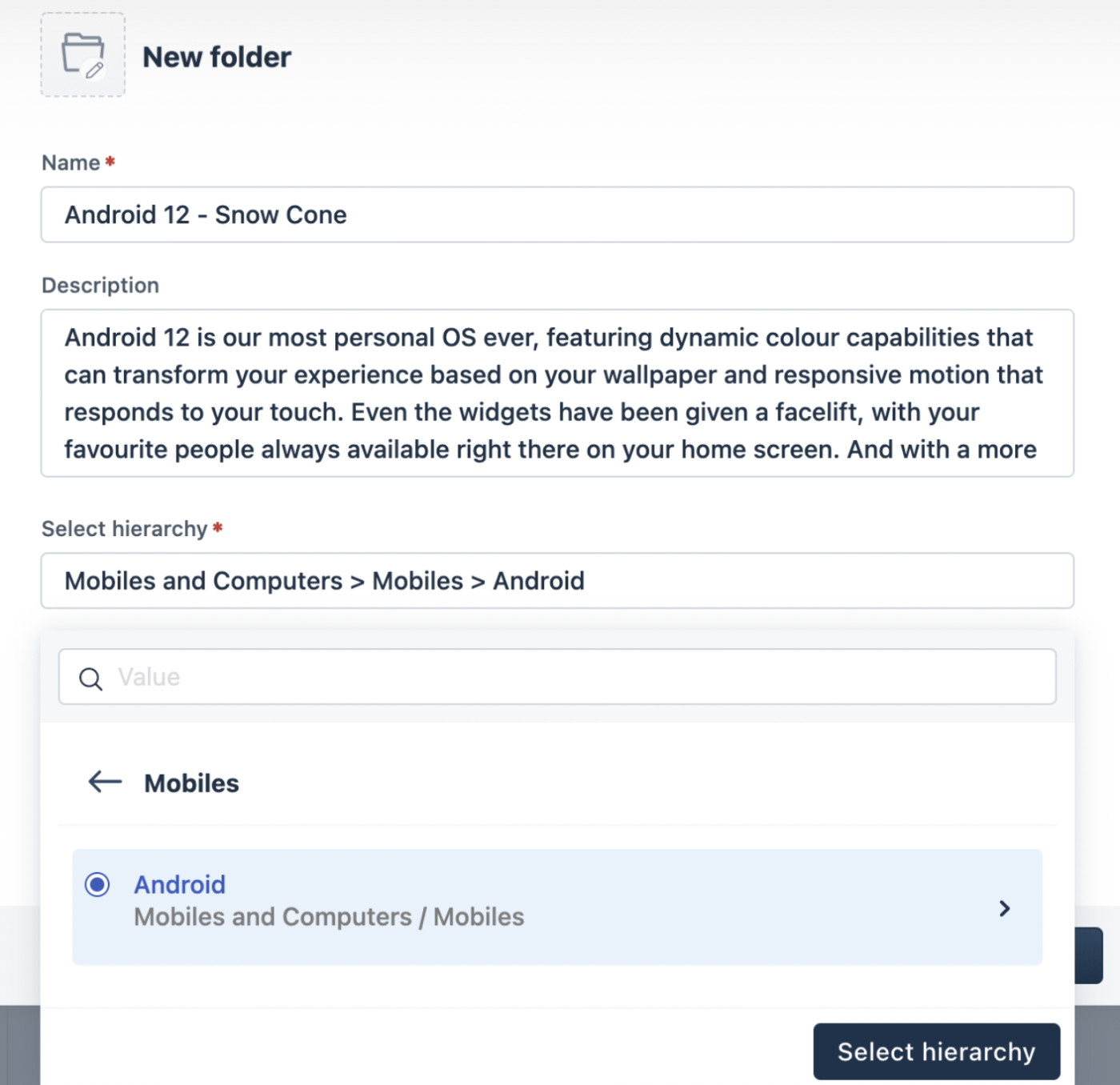Image resolution: width=1120 pixels, height=1085 pixels.
Task: Select the Android radio button
Action: [98, 884]
